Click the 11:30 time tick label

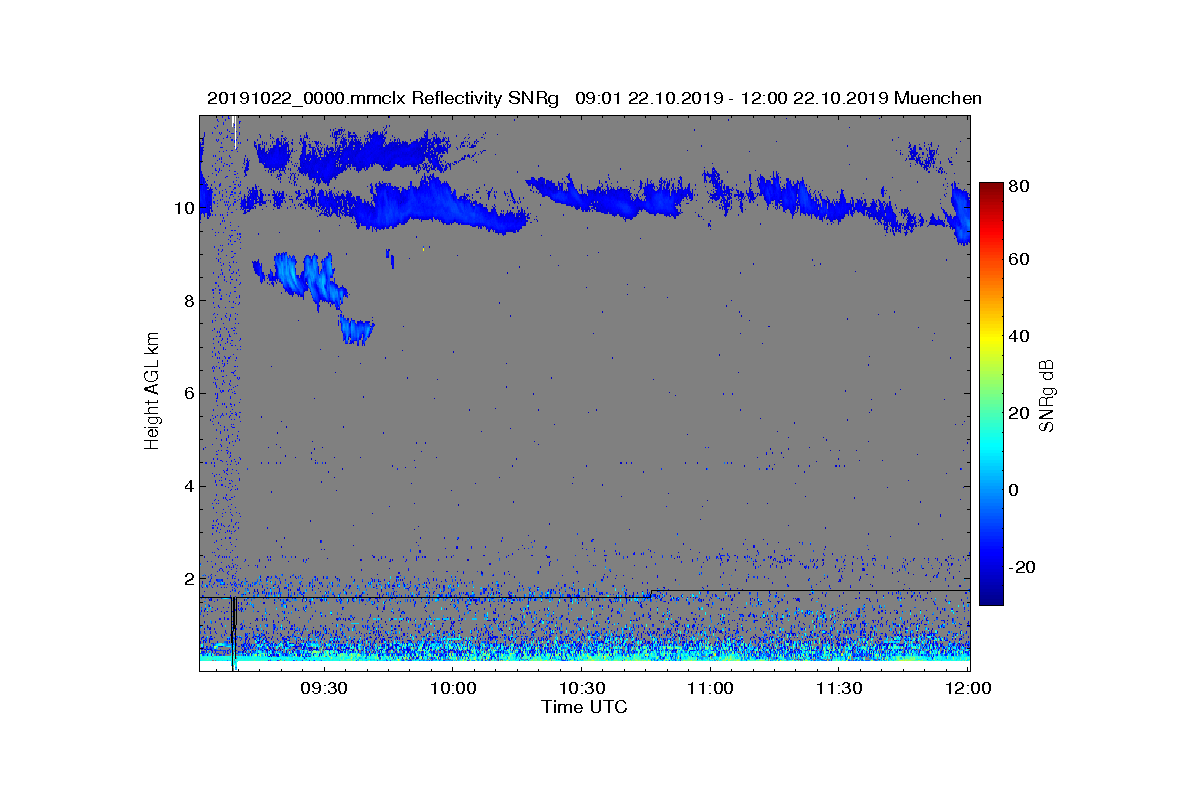click(x=840, y=688)
